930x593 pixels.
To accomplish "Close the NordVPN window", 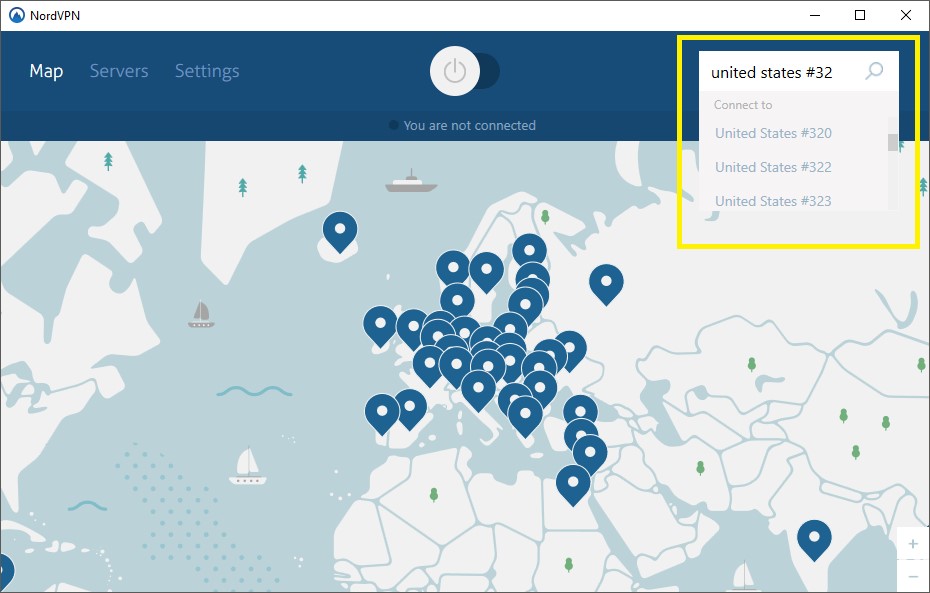I will (906, 15).
